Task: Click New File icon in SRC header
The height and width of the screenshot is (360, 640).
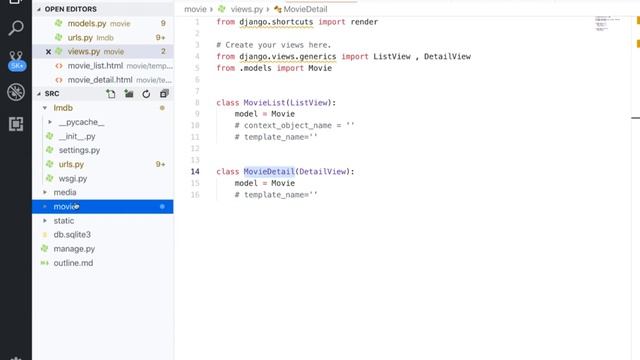Action: pos(111,94)
